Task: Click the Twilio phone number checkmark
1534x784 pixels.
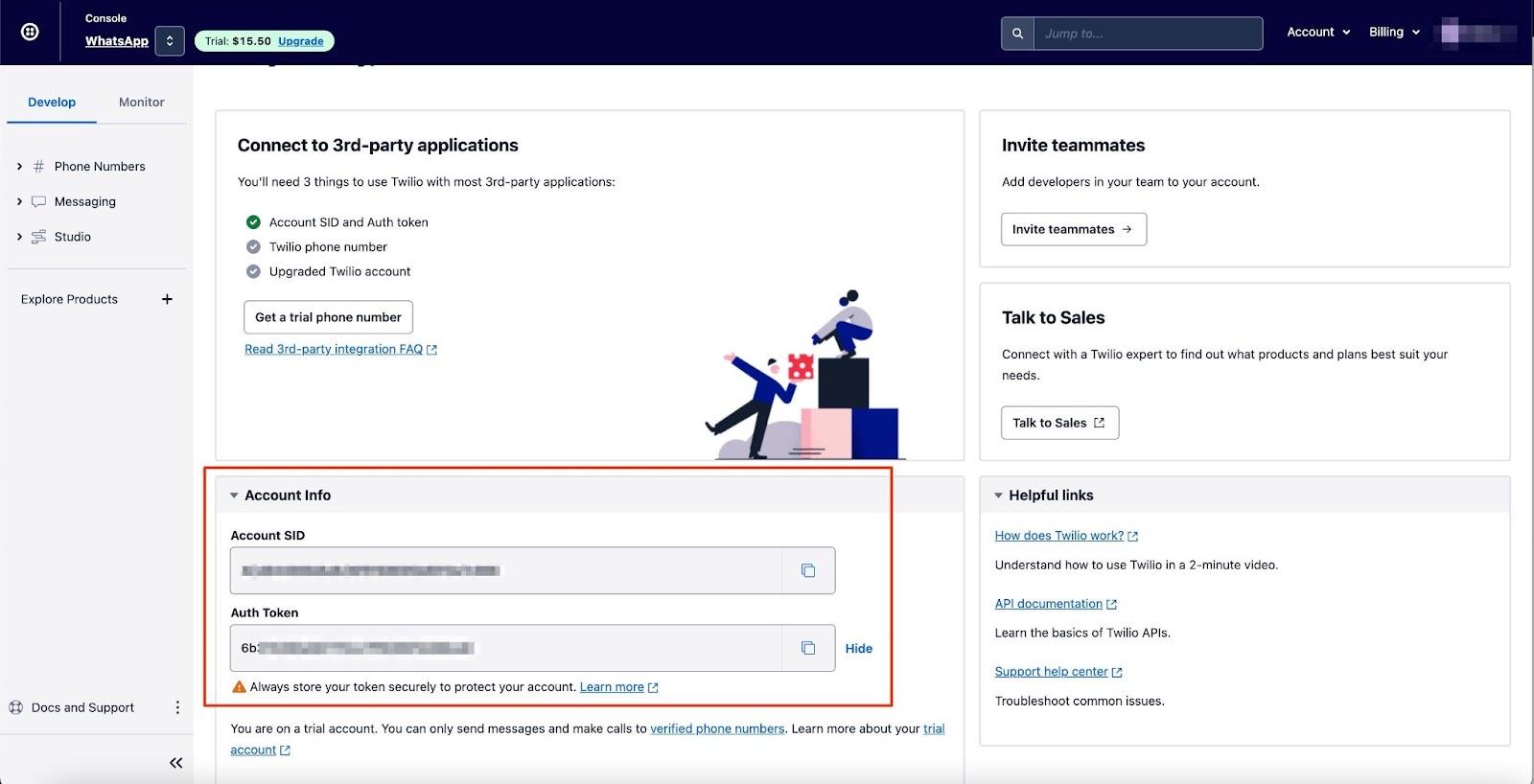Action: (x=253, y=247)
